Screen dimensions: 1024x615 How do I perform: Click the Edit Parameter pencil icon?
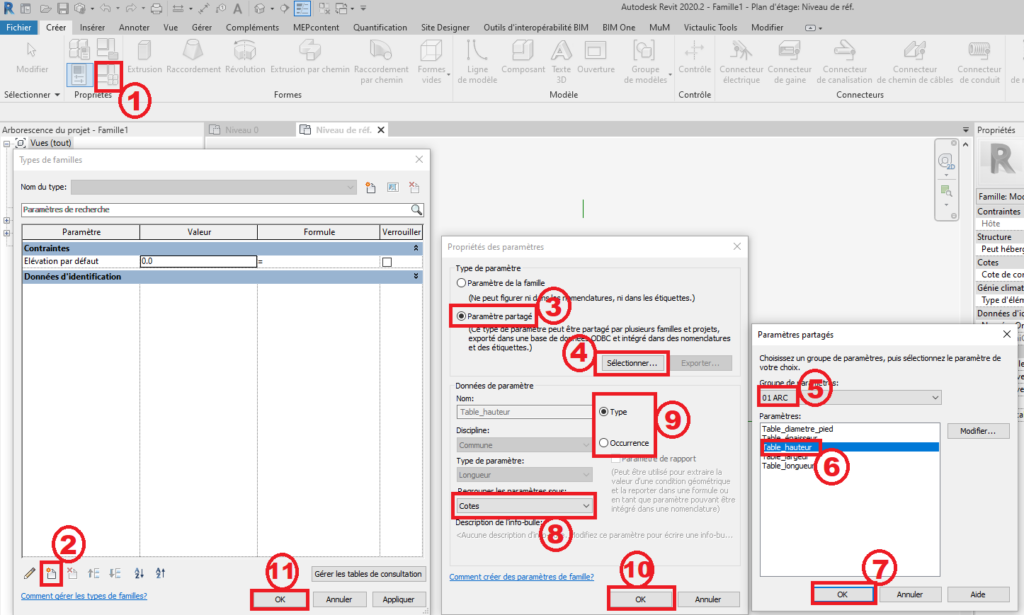(29, 573)
